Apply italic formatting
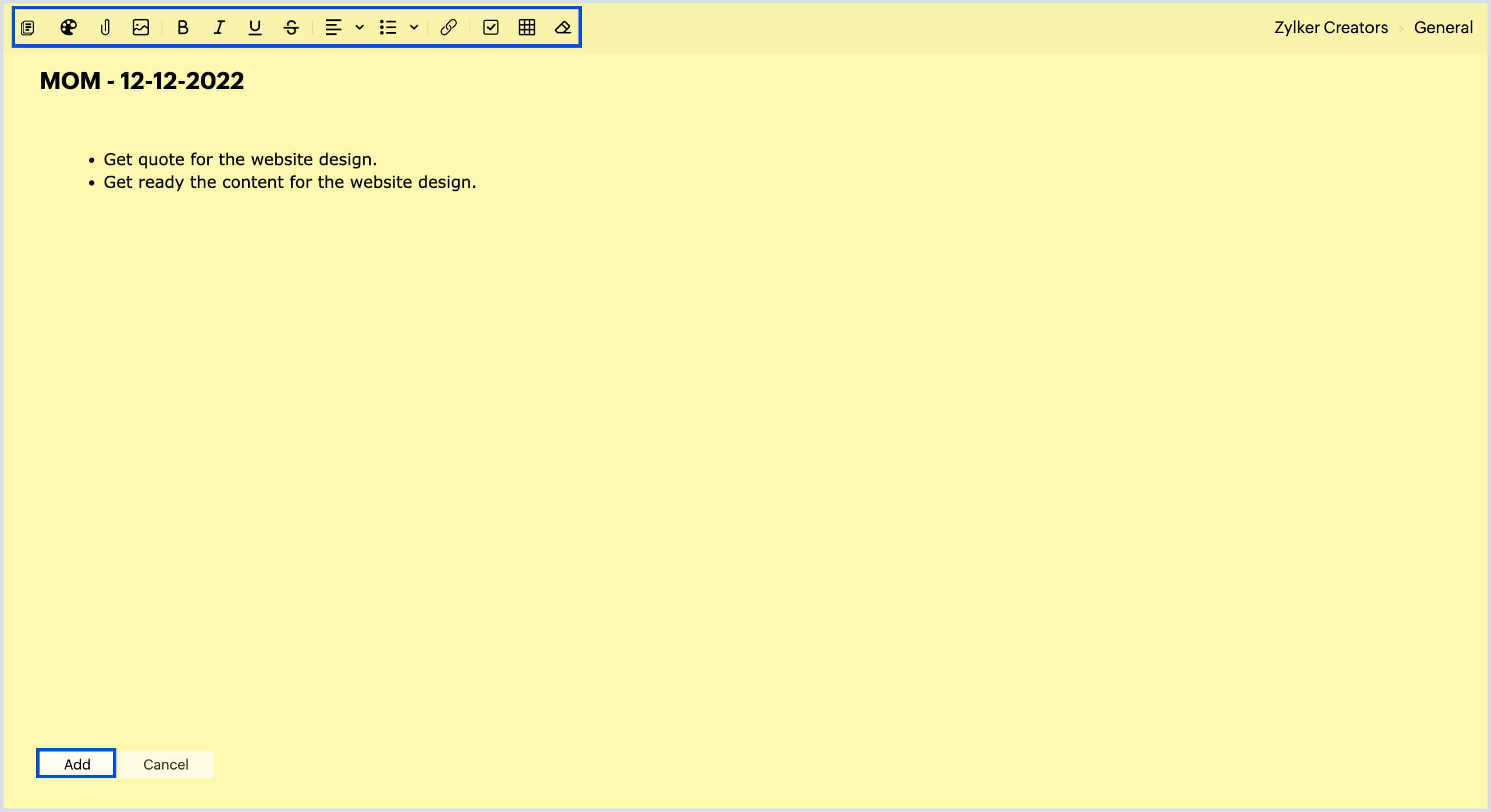 pos(218,27)
